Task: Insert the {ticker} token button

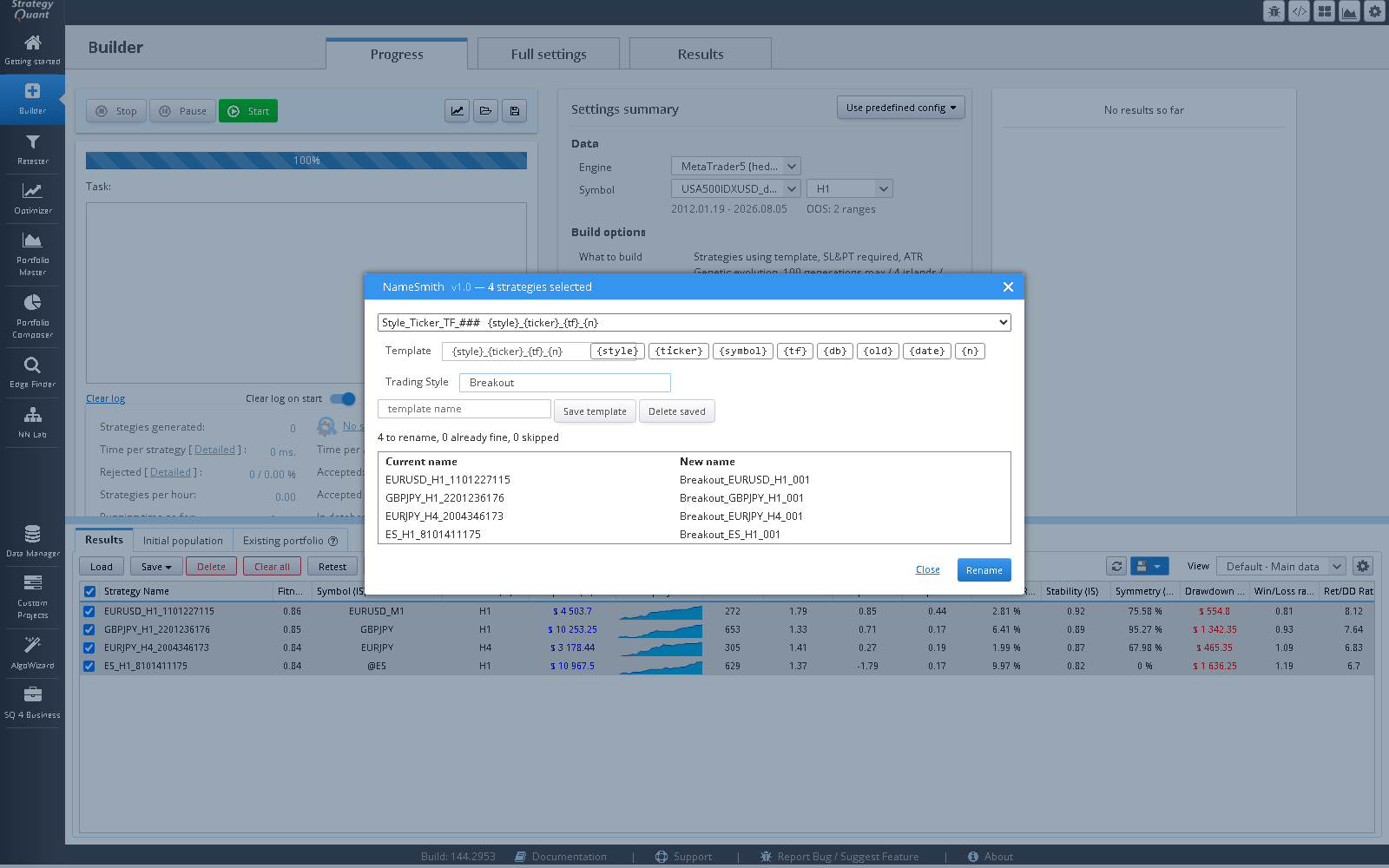Action: pyautogui.click(x=679, y=352)
